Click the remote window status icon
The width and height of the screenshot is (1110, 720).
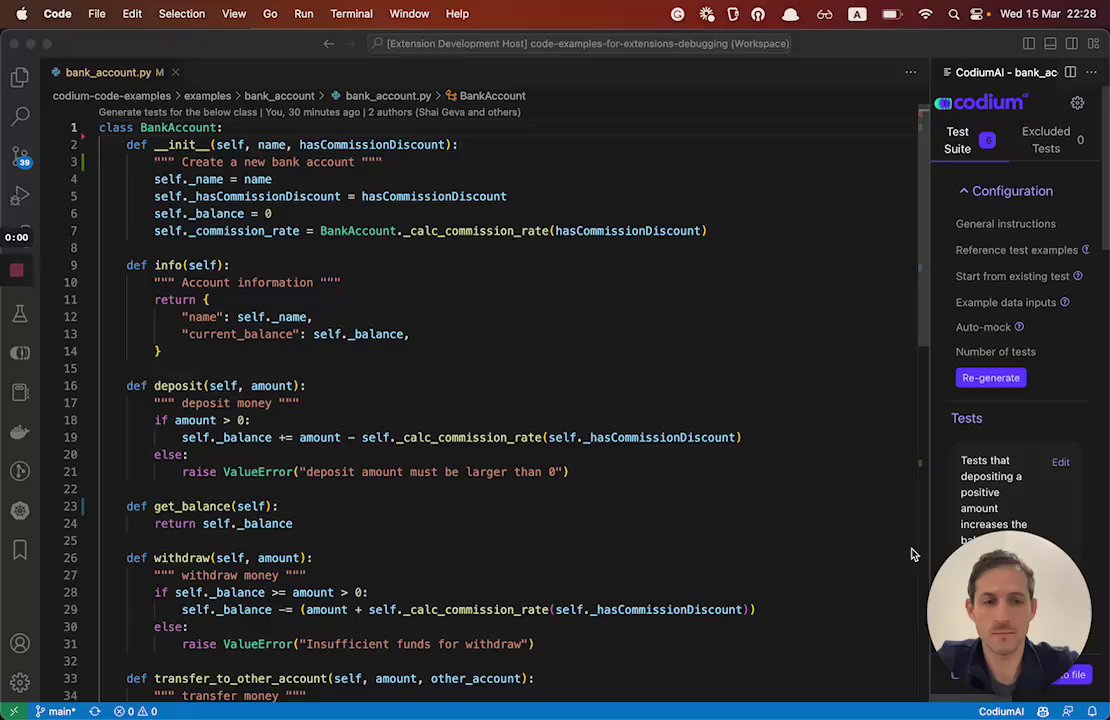[13, 712]
